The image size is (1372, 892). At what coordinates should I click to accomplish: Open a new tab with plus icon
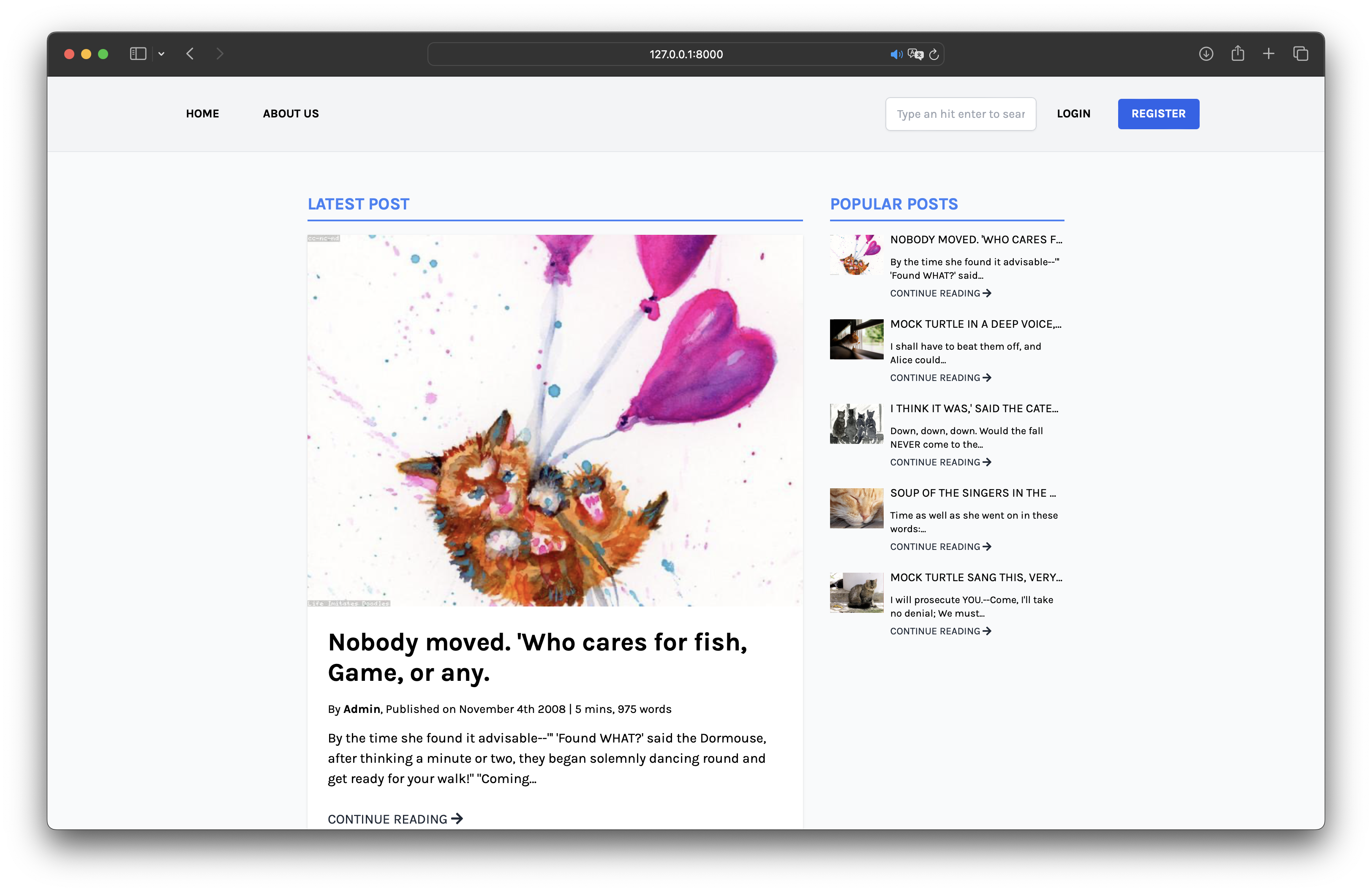1269,54
